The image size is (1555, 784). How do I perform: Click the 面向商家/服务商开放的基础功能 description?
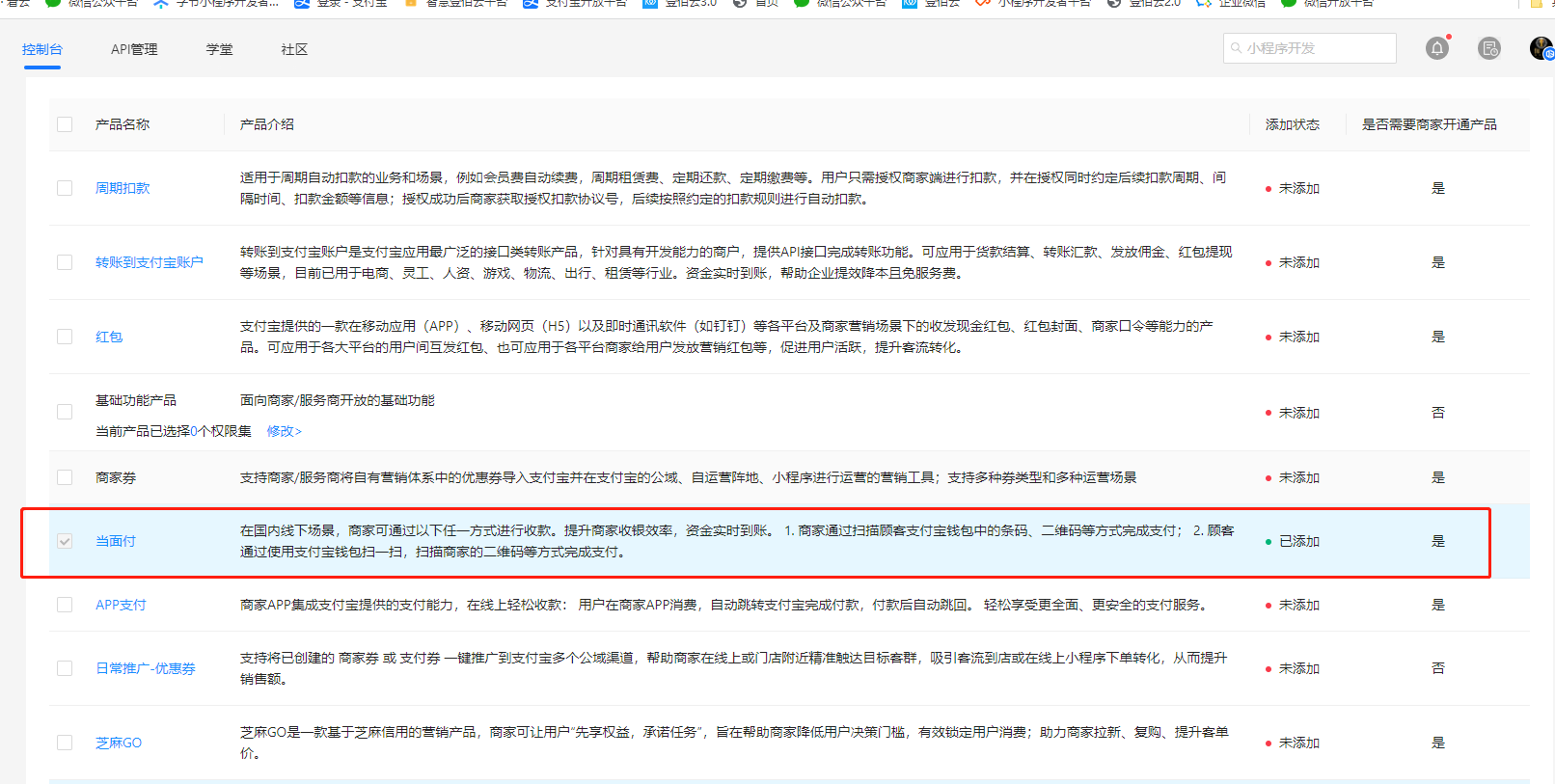click(x=338, y=400)
